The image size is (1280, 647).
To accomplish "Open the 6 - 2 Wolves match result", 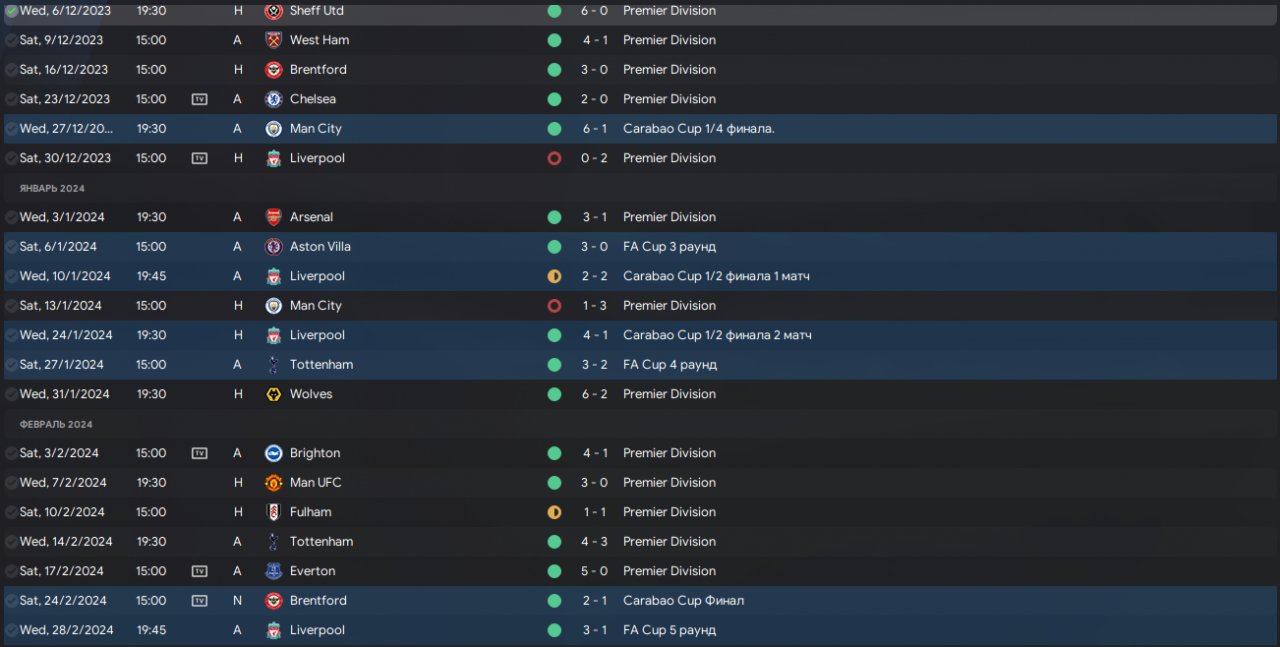I will (x=594, y=394).
